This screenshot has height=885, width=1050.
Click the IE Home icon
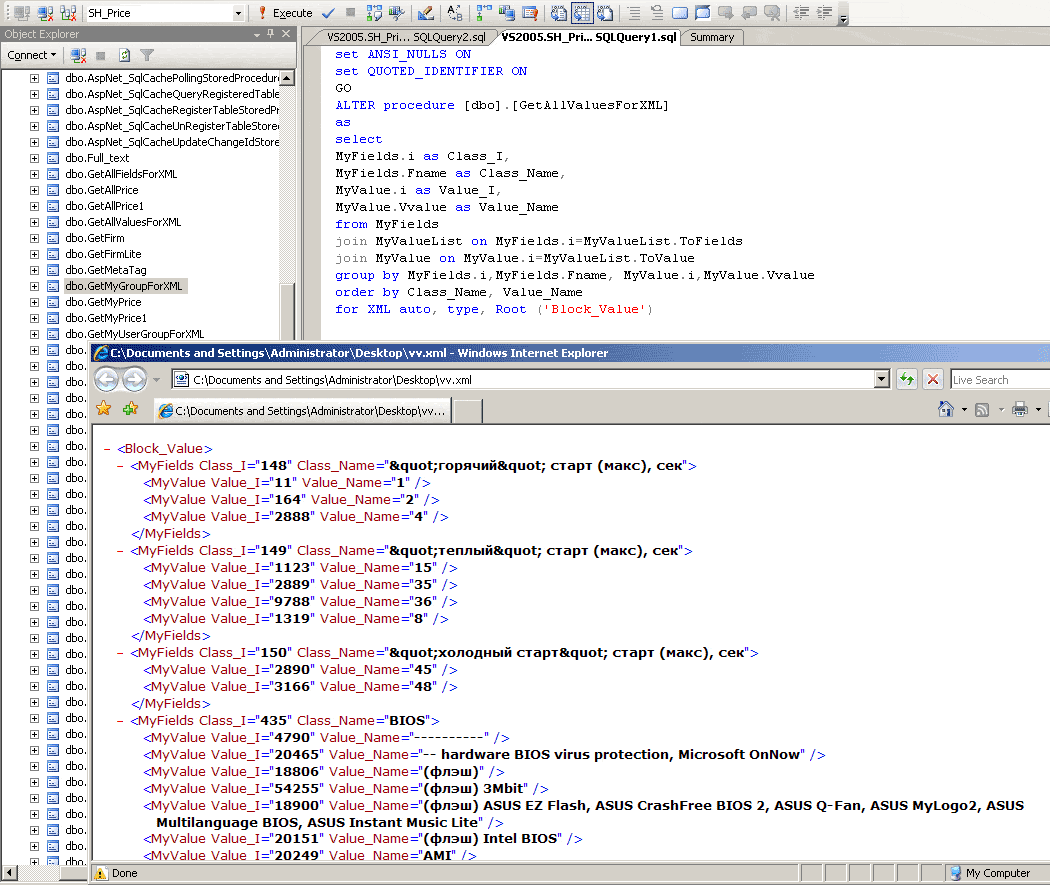pos(946,409)
